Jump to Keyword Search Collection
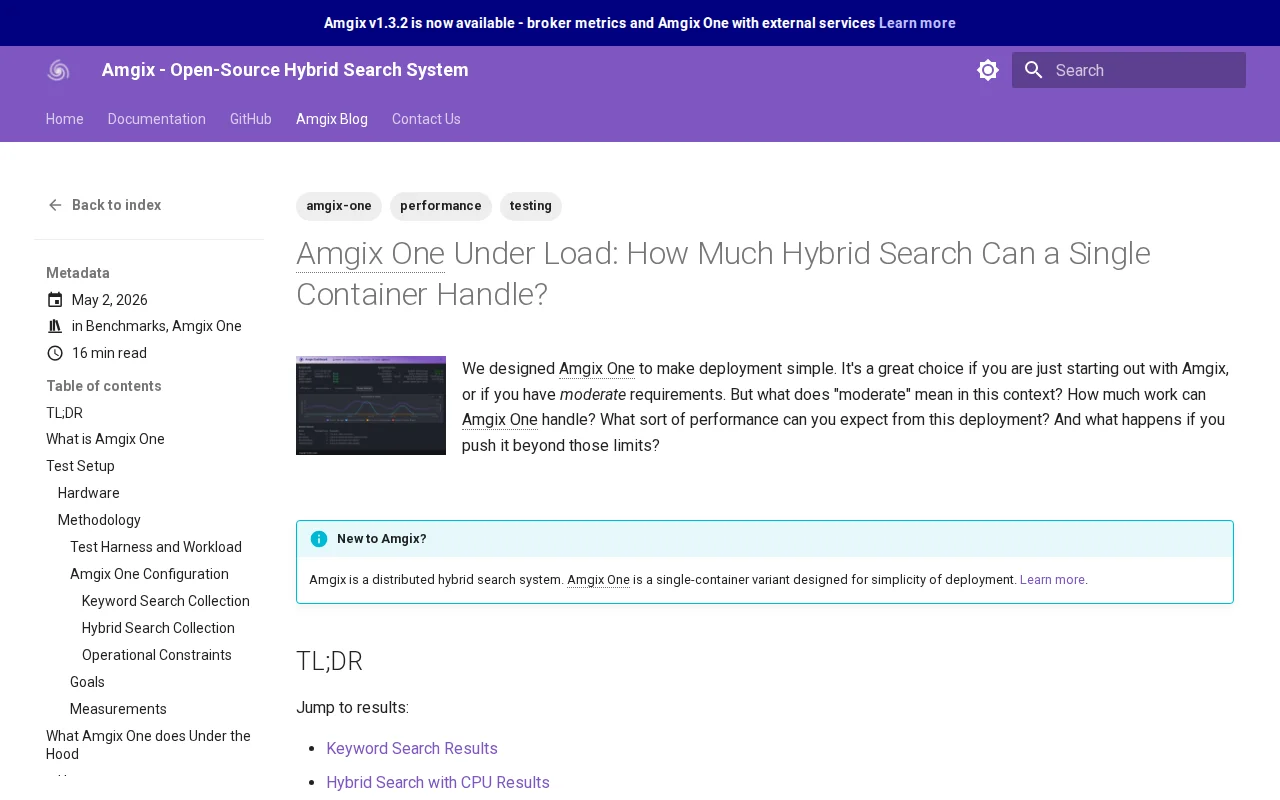 pos(166,601)
